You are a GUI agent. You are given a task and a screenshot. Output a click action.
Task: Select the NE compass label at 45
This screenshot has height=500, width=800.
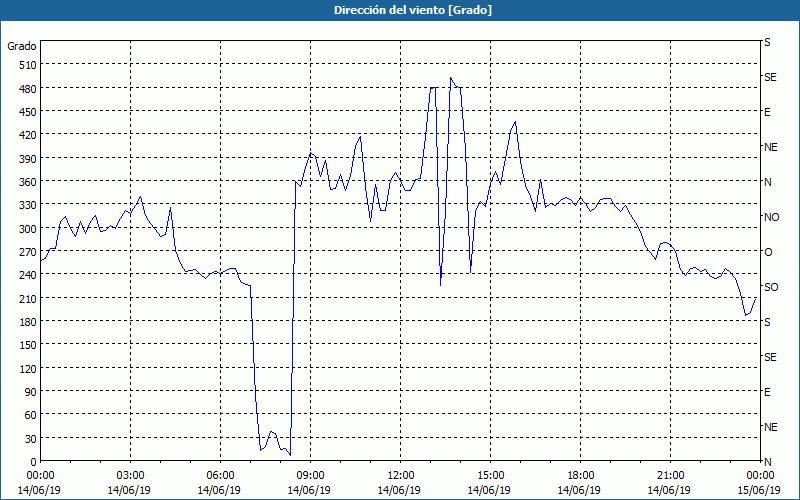771,427
